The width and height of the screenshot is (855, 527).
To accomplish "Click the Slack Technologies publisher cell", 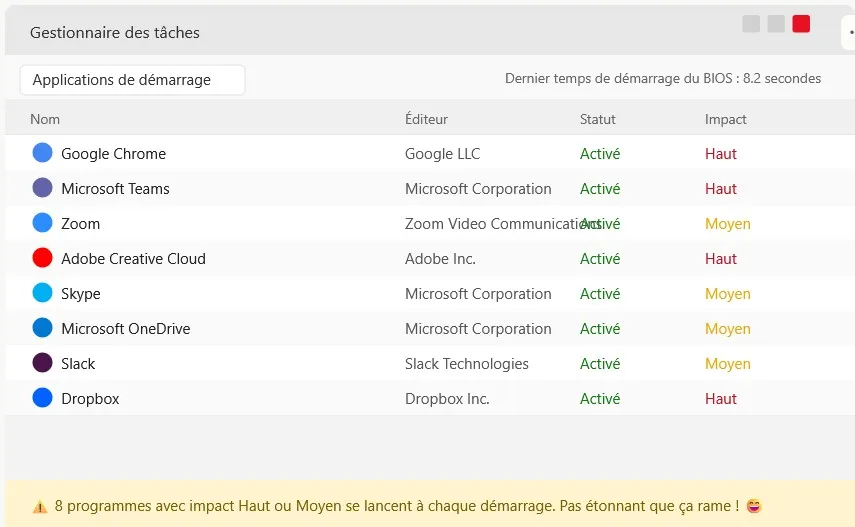I will pyautogui.click(x=466, y=364).
